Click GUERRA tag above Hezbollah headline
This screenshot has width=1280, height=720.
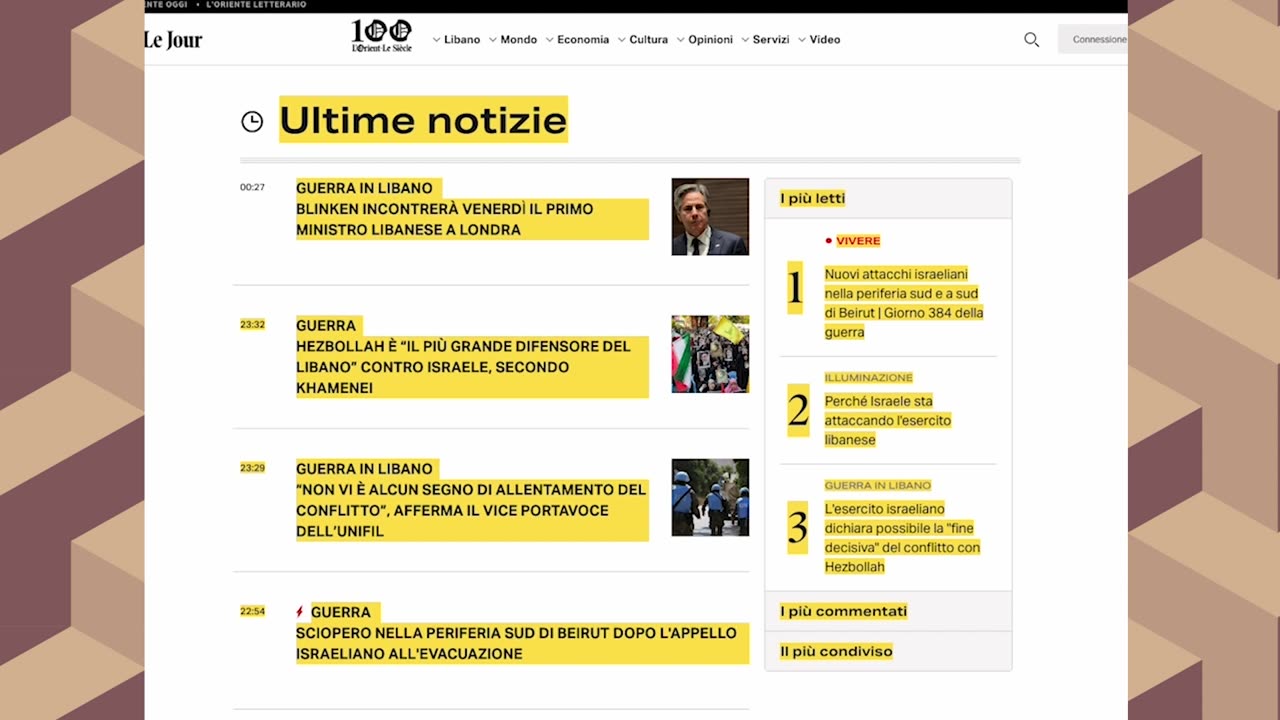[327, 325]
